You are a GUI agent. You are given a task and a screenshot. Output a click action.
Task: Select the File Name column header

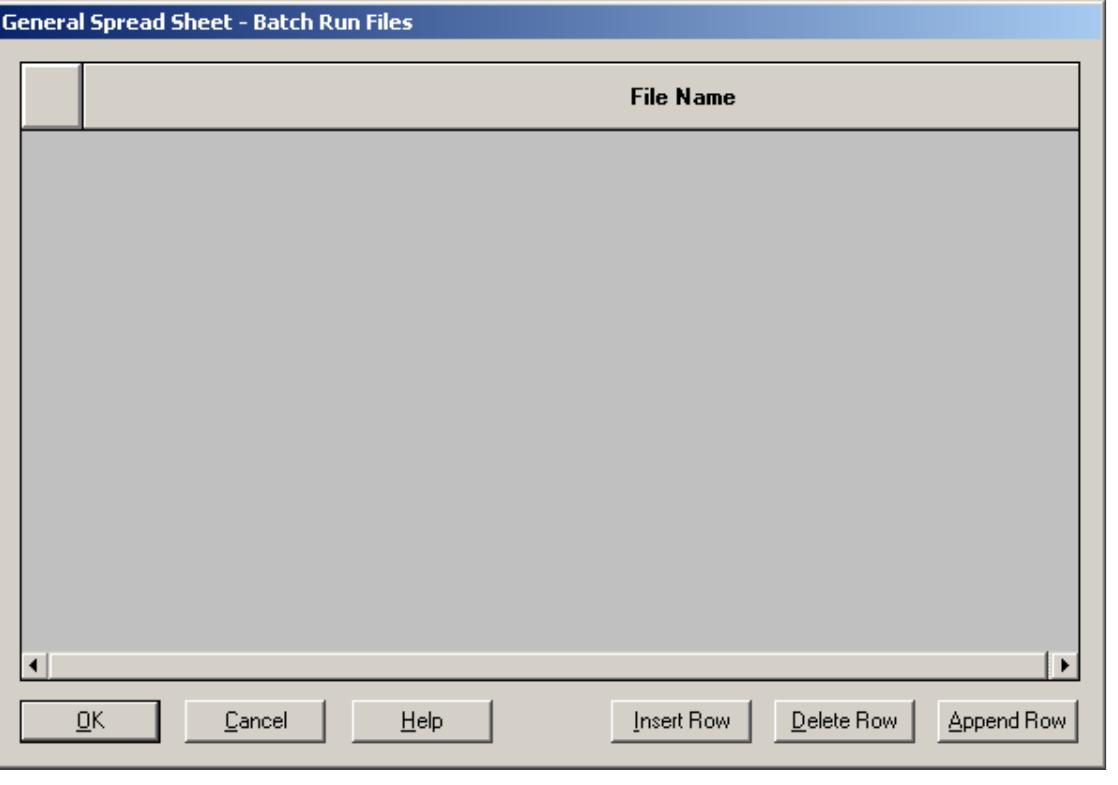click(x=581, y=96)
